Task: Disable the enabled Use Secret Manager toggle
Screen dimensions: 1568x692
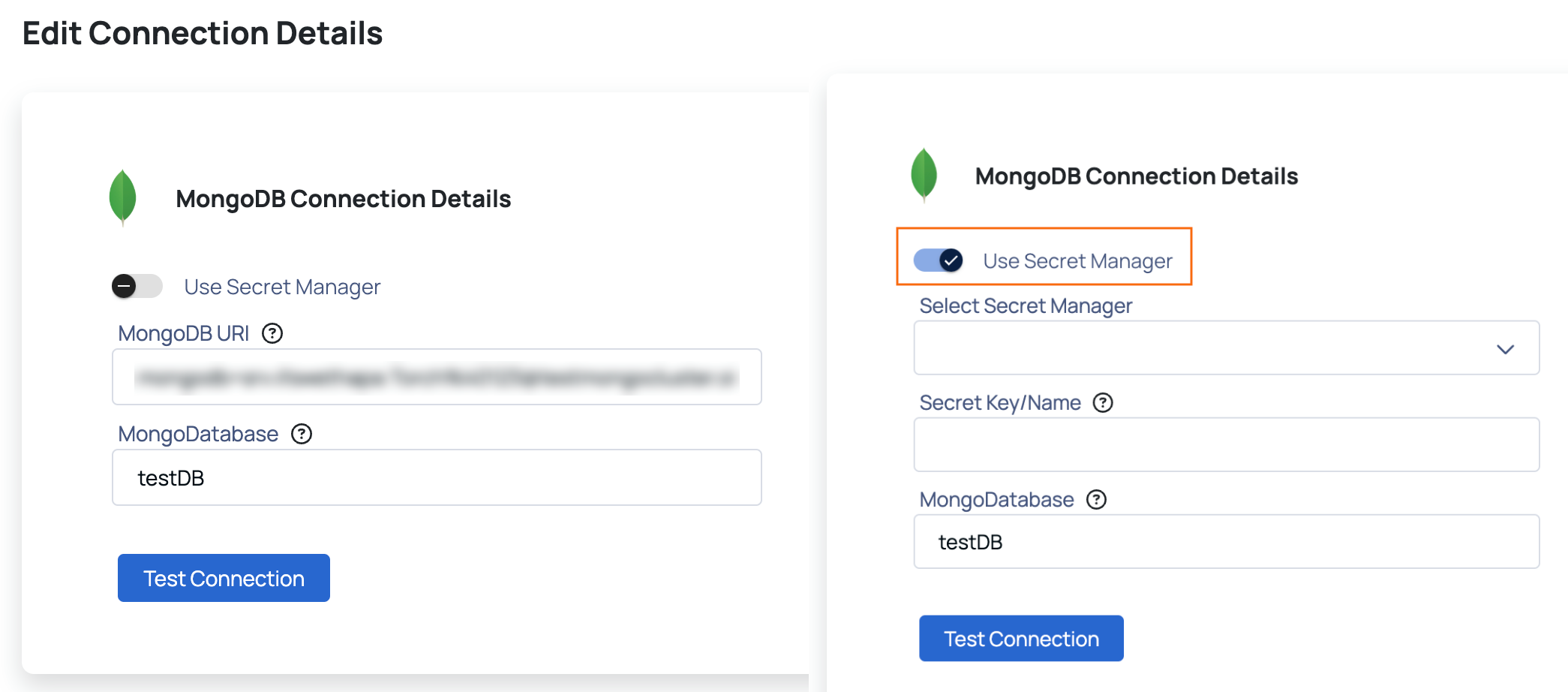Action: [939, 260]
